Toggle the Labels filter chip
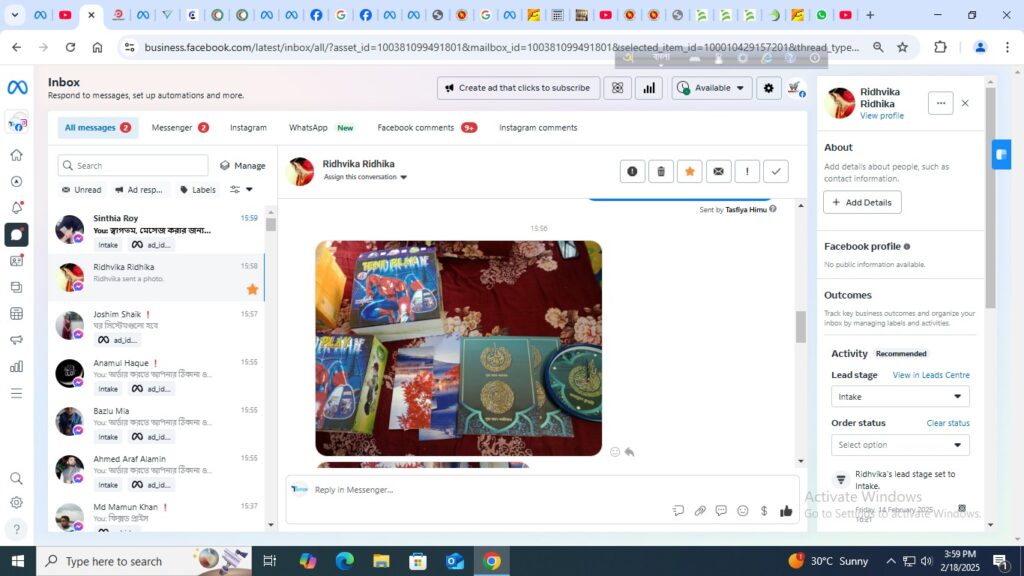The height and width of the screenshot is (576, 1024). (x=197, y=190)
